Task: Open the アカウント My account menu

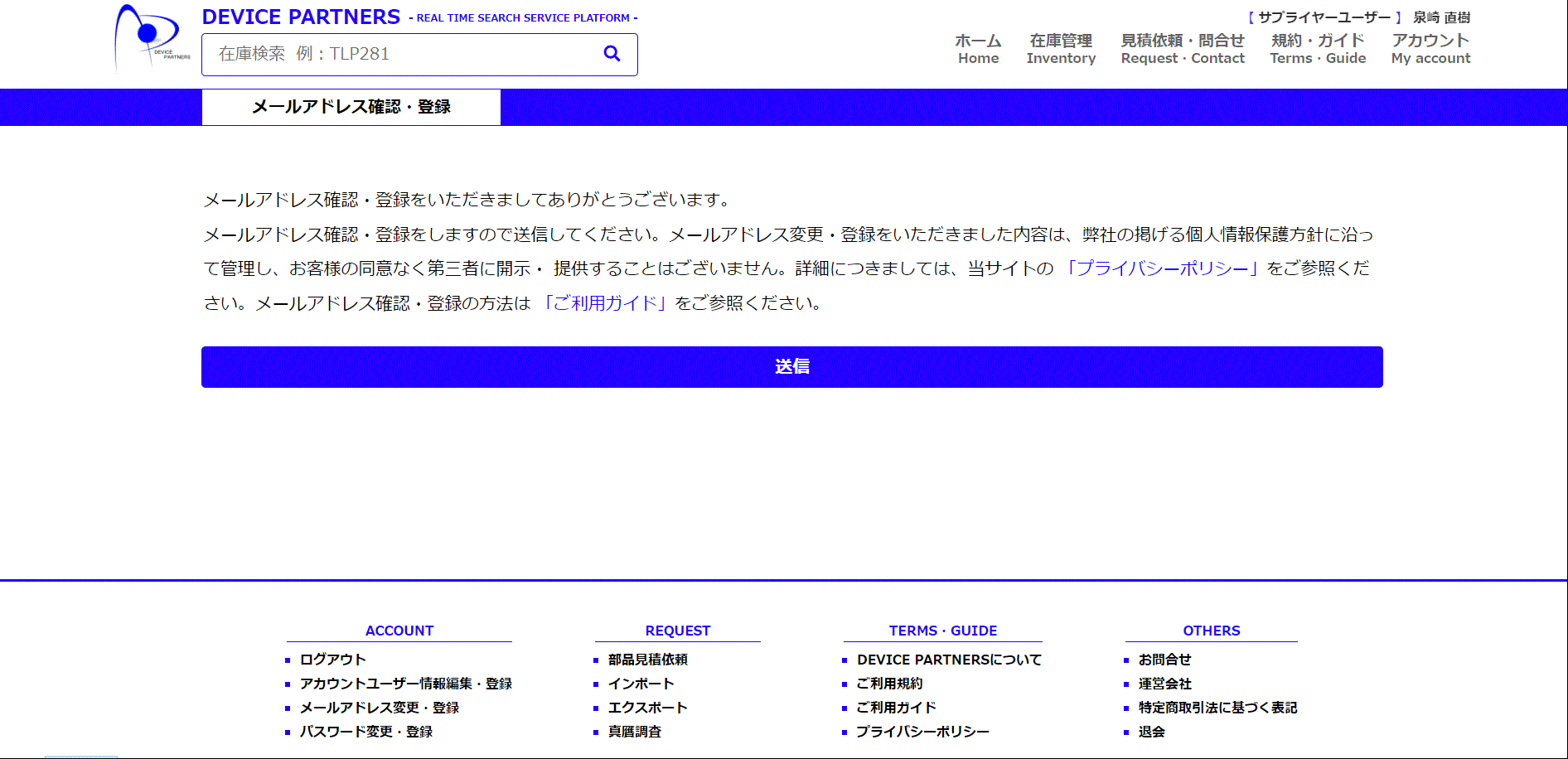Action: click(1430, 49)
